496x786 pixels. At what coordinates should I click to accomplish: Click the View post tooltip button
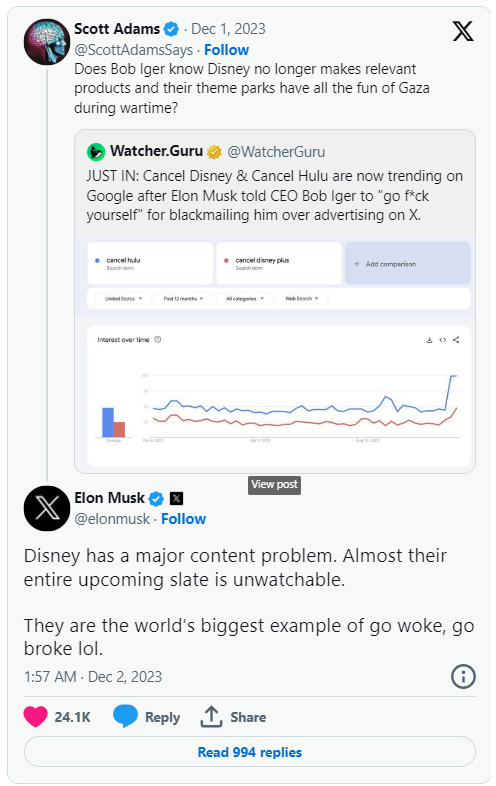point(274,485)
